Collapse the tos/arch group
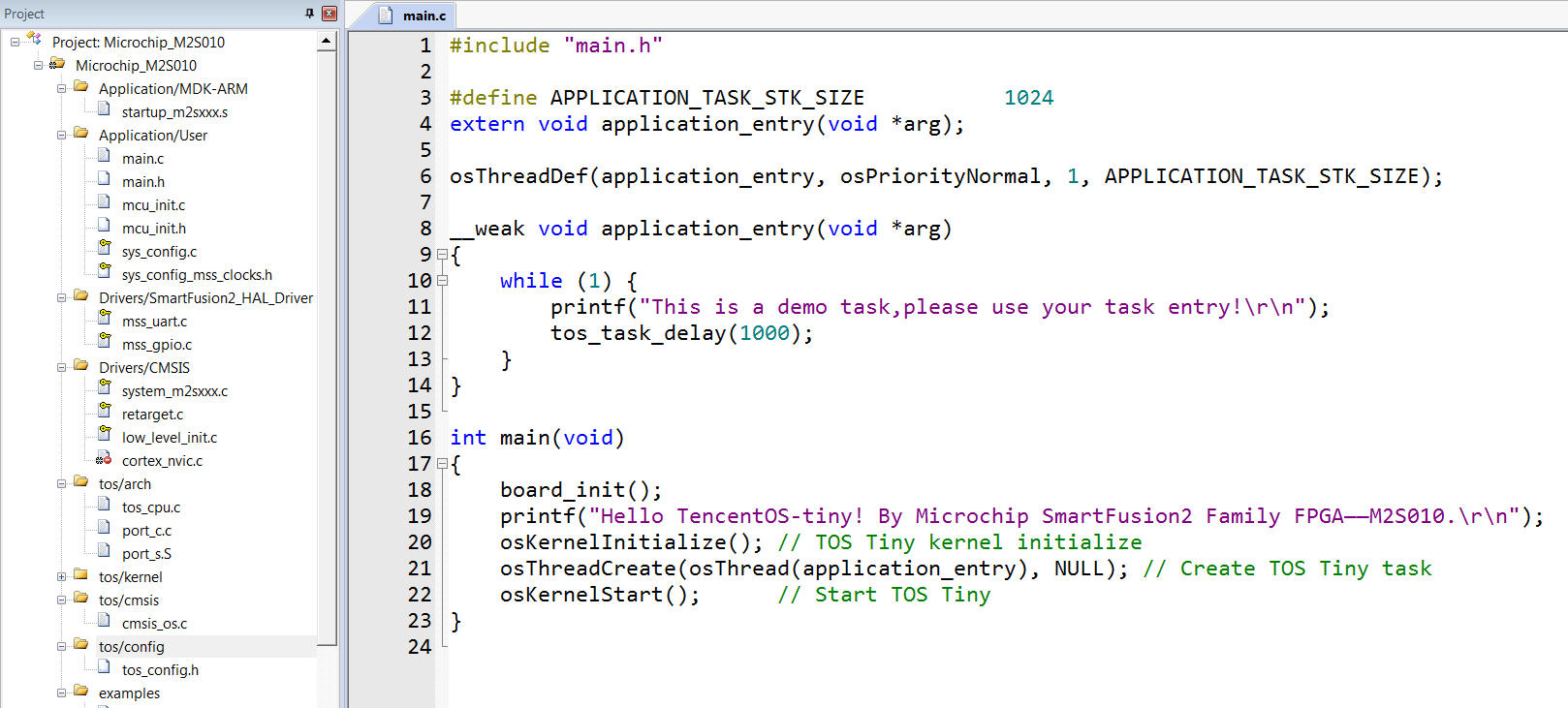Viewport: 1568px width, 708px height. (62, 484)
